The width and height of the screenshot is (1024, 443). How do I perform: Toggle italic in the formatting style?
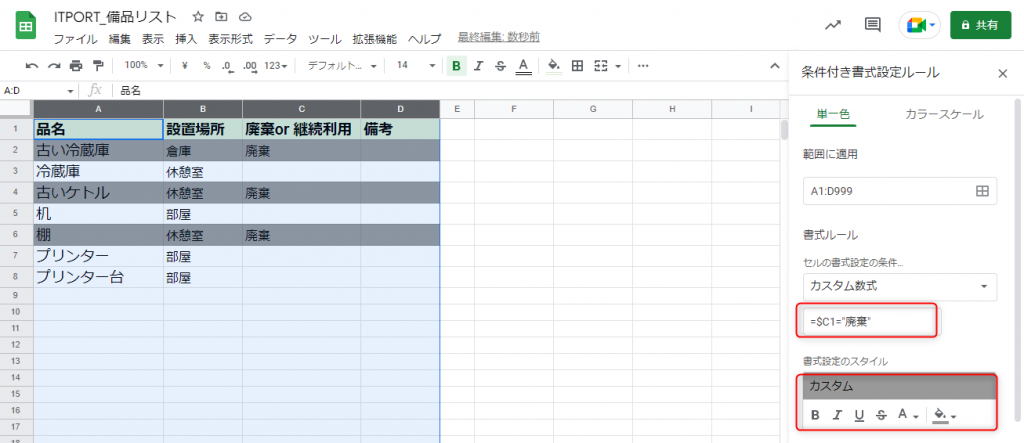(x=837, y=415)
